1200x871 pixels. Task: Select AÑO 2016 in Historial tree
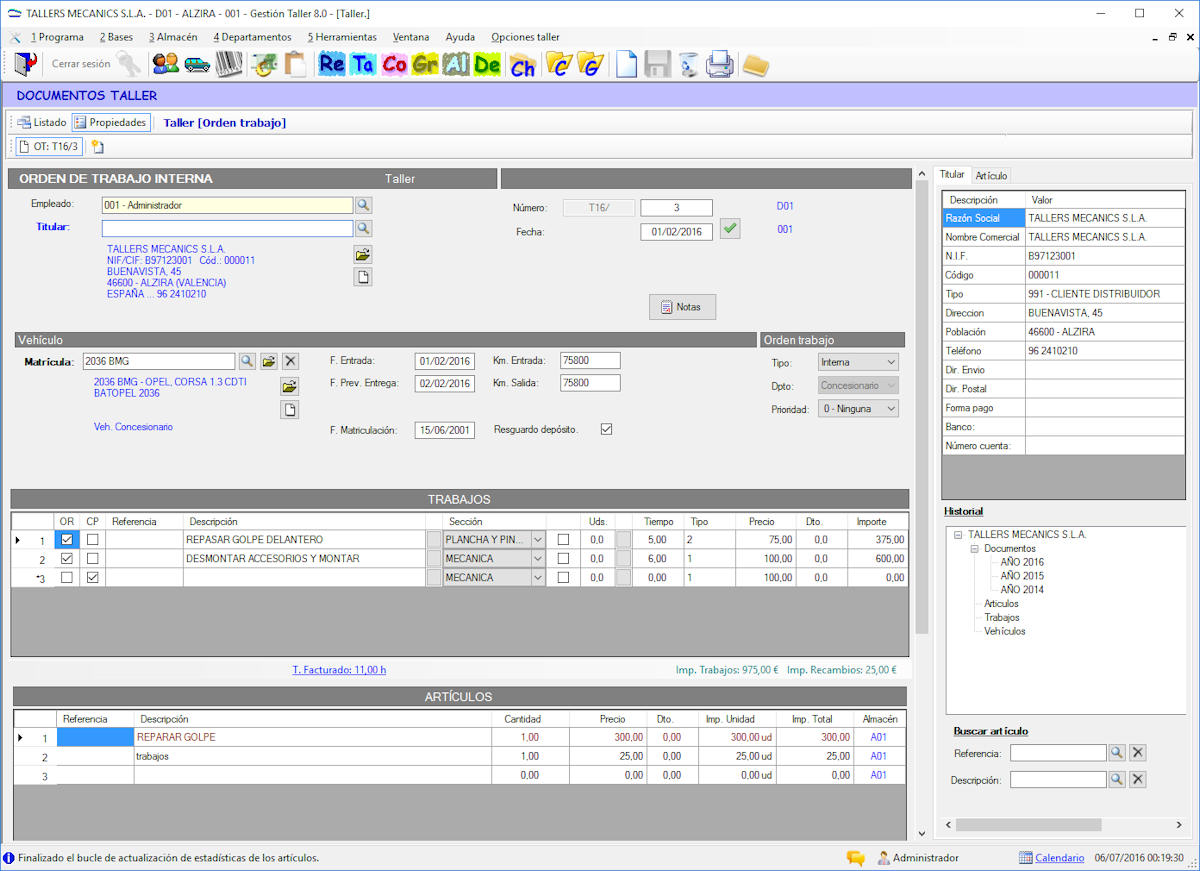1022,562
